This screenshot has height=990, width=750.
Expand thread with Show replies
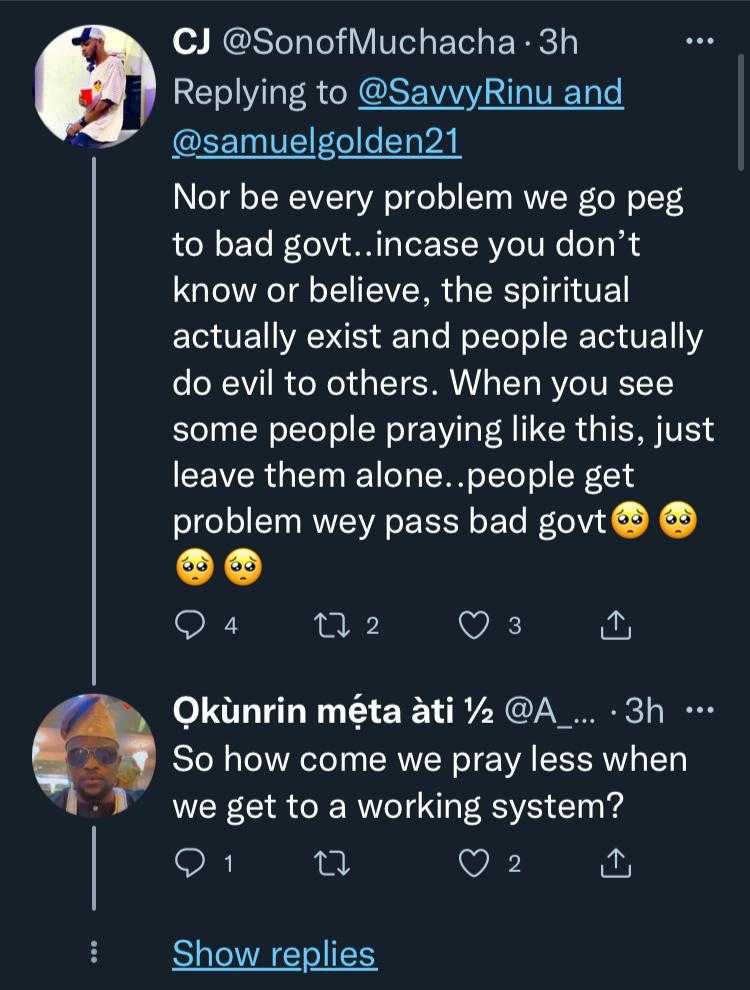(274, 954)
